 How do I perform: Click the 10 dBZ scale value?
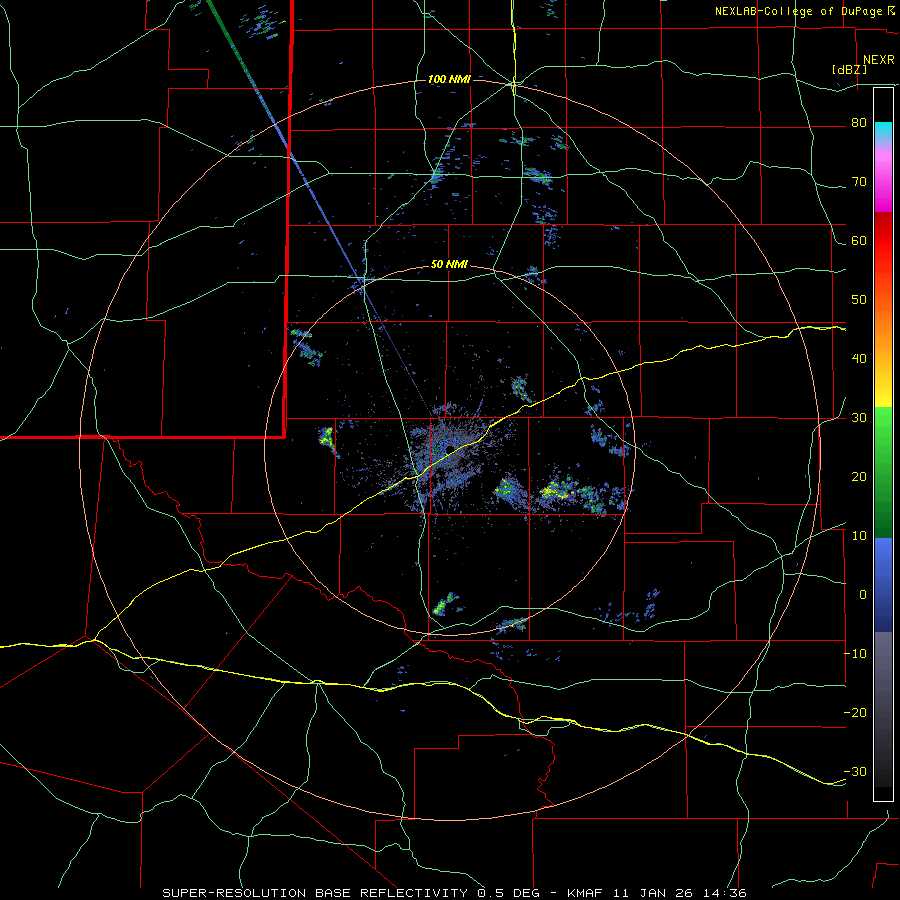[859, 536]
